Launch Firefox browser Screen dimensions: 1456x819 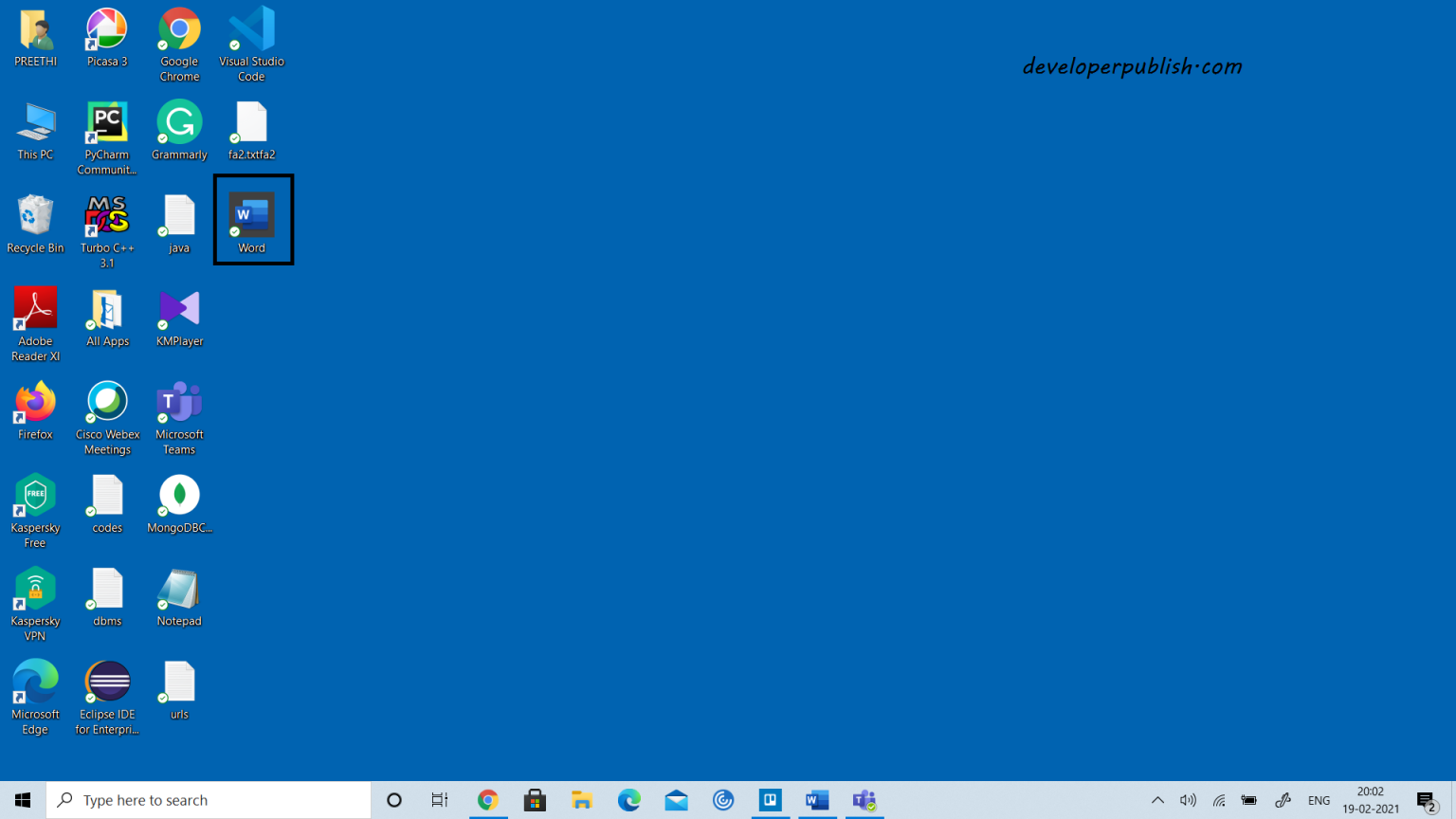click(x=35, y=402)
